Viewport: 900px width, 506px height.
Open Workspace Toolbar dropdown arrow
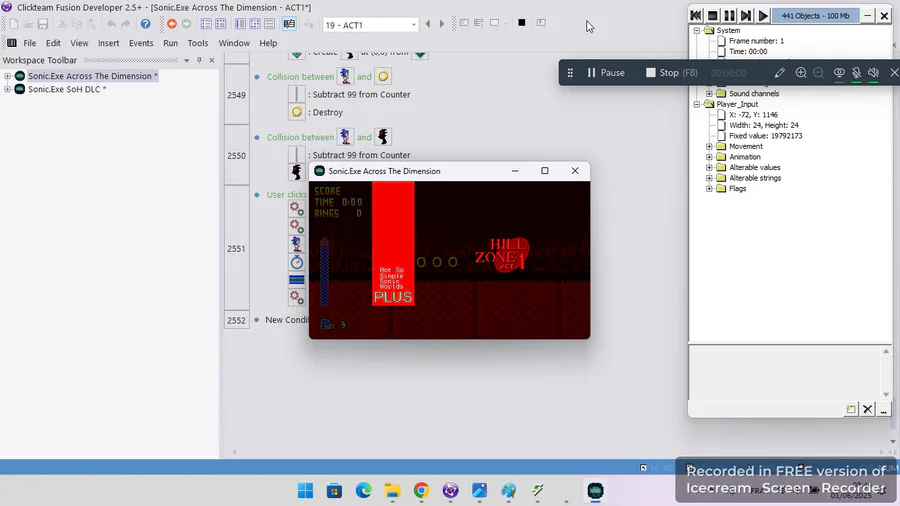[187, 60]
